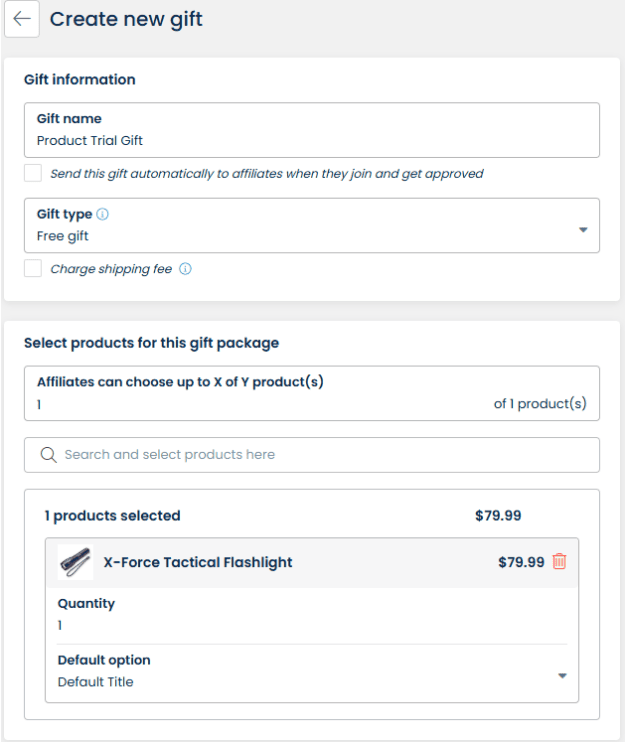Click the Gift type info icon

click(104, 214)
